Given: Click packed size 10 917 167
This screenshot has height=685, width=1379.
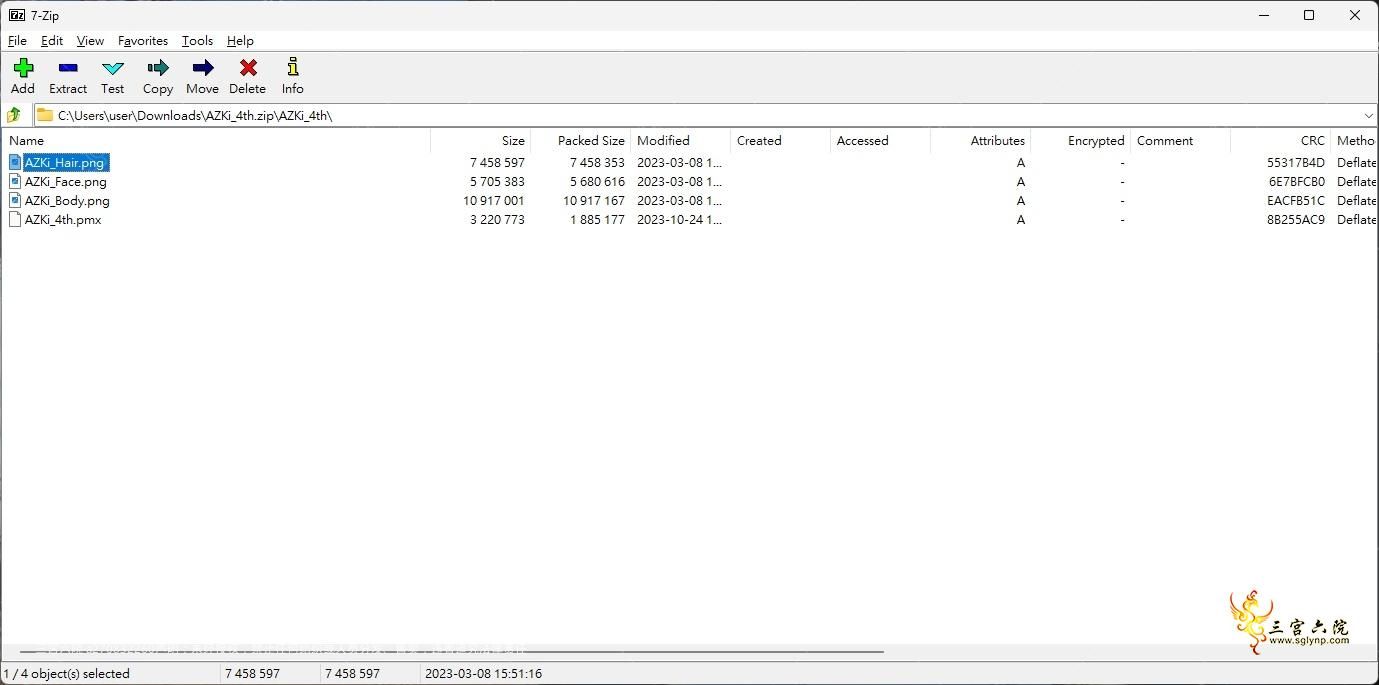Looking at the screenshot, I should [593, 200].
